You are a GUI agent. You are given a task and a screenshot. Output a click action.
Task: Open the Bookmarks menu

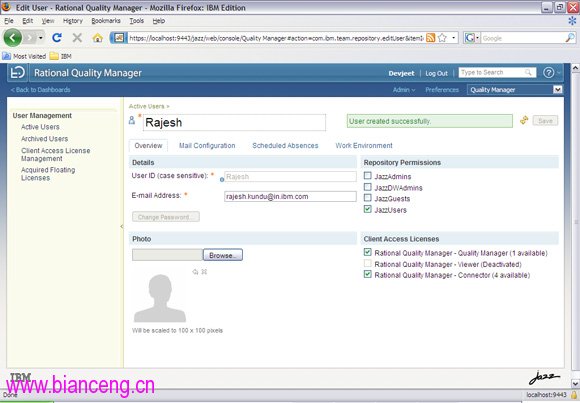(x=106, y=21)
